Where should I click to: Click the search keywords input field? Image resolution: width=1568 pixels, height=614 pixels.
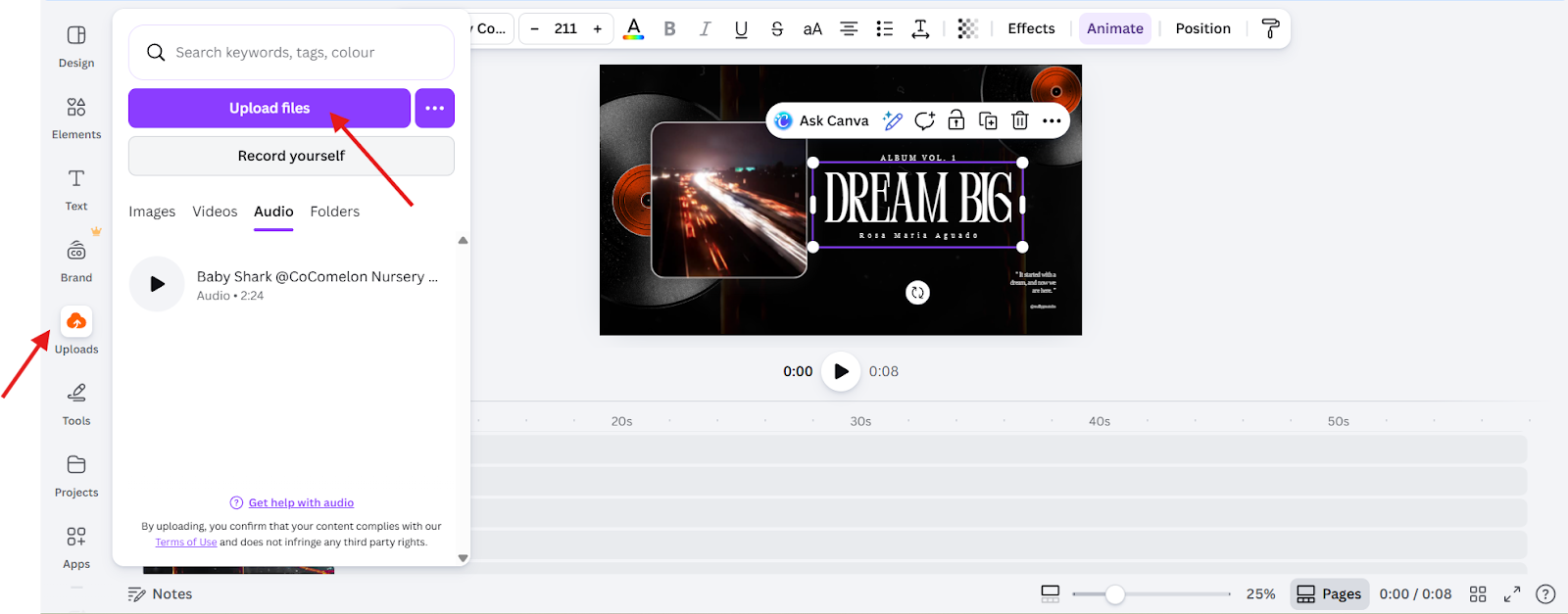point(291,53)
